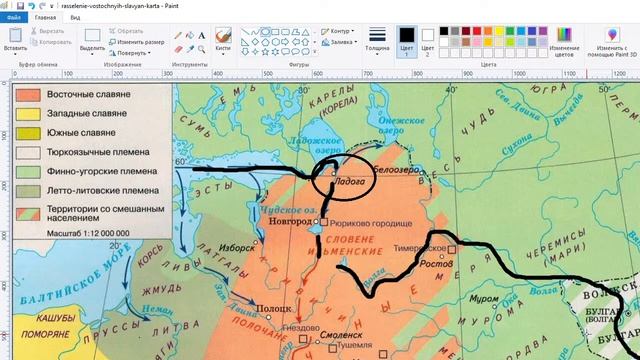Choose the Curve shape
Image resolution: width=640 pixels, height=360 pixels.
point(255,32)
